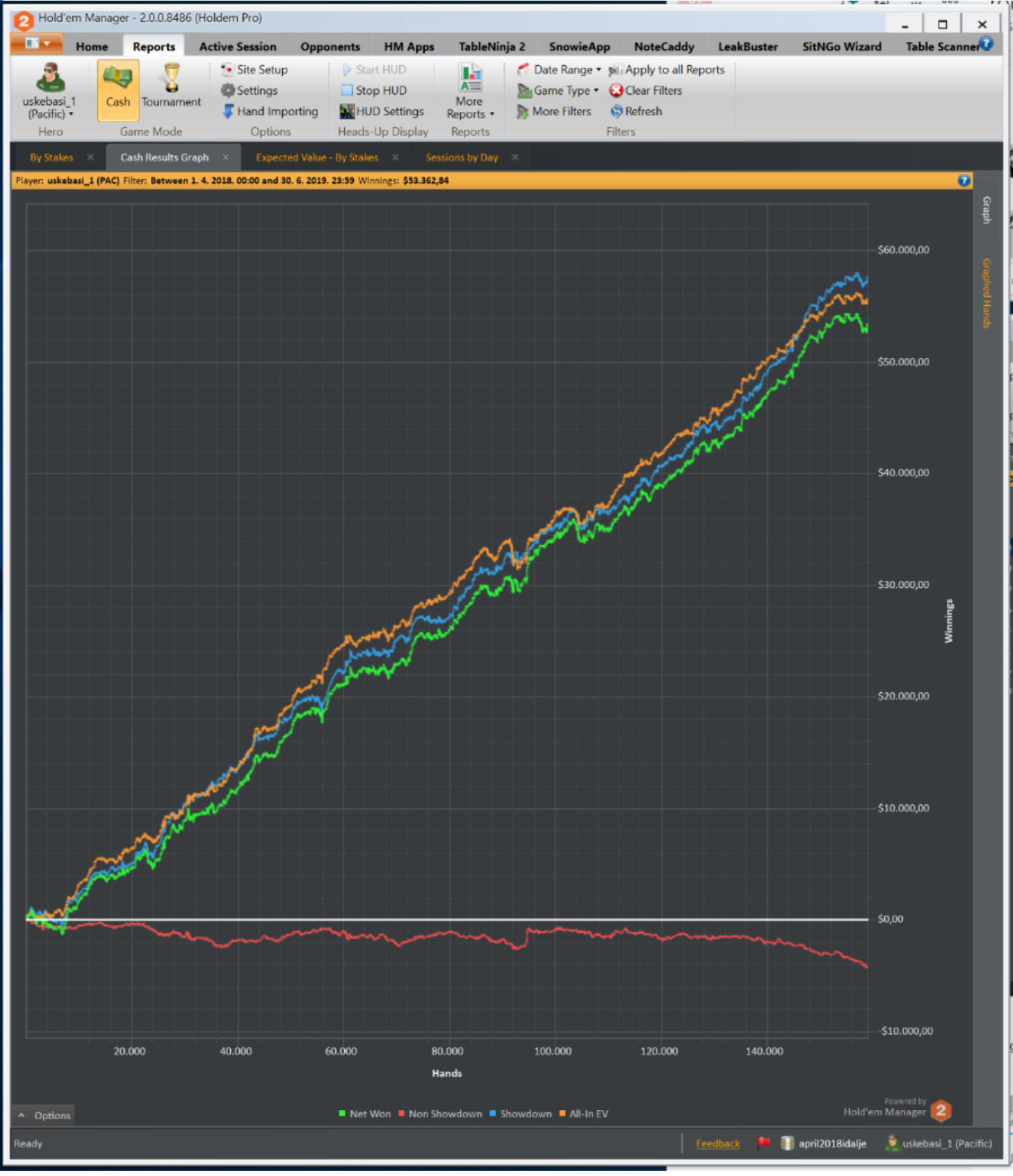Close the Cash Results Graph tab
The height and width of the screenshot is (1176, 1013).
click(226, 157)
